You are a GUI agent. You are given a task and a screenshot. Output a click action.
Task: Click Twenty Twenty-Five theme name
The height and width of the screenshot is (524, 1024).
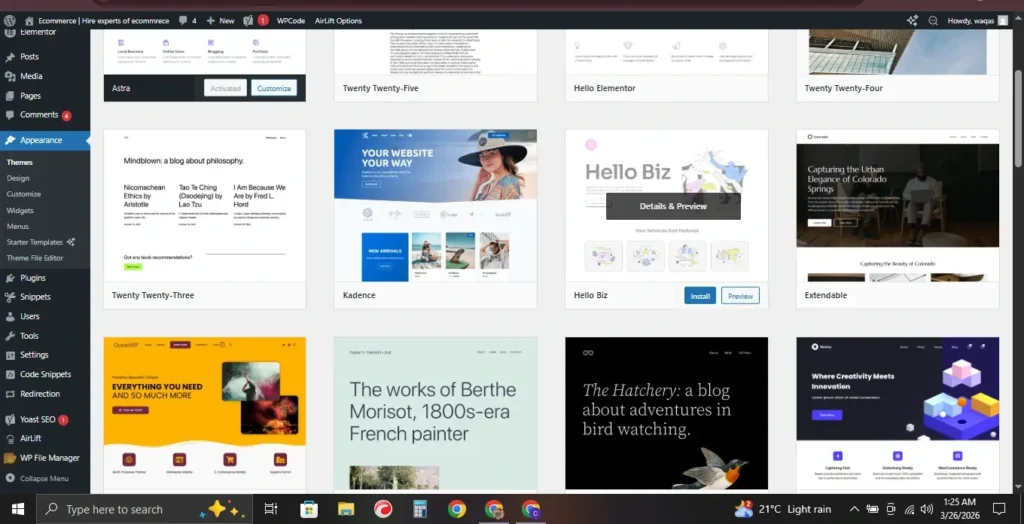[x=381, y=88]
